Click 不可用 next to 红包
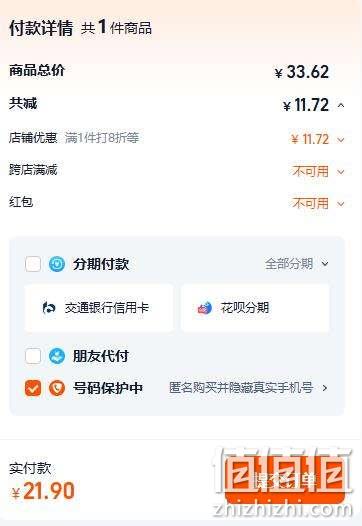This screenshot has width=362, height=526. click(310, 203)
